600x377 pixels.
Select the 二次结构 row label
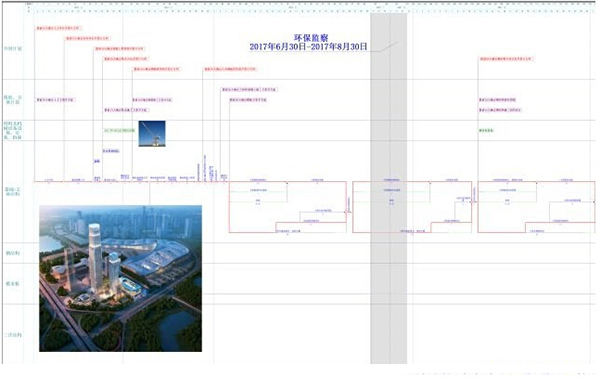(x=13, y=335)
